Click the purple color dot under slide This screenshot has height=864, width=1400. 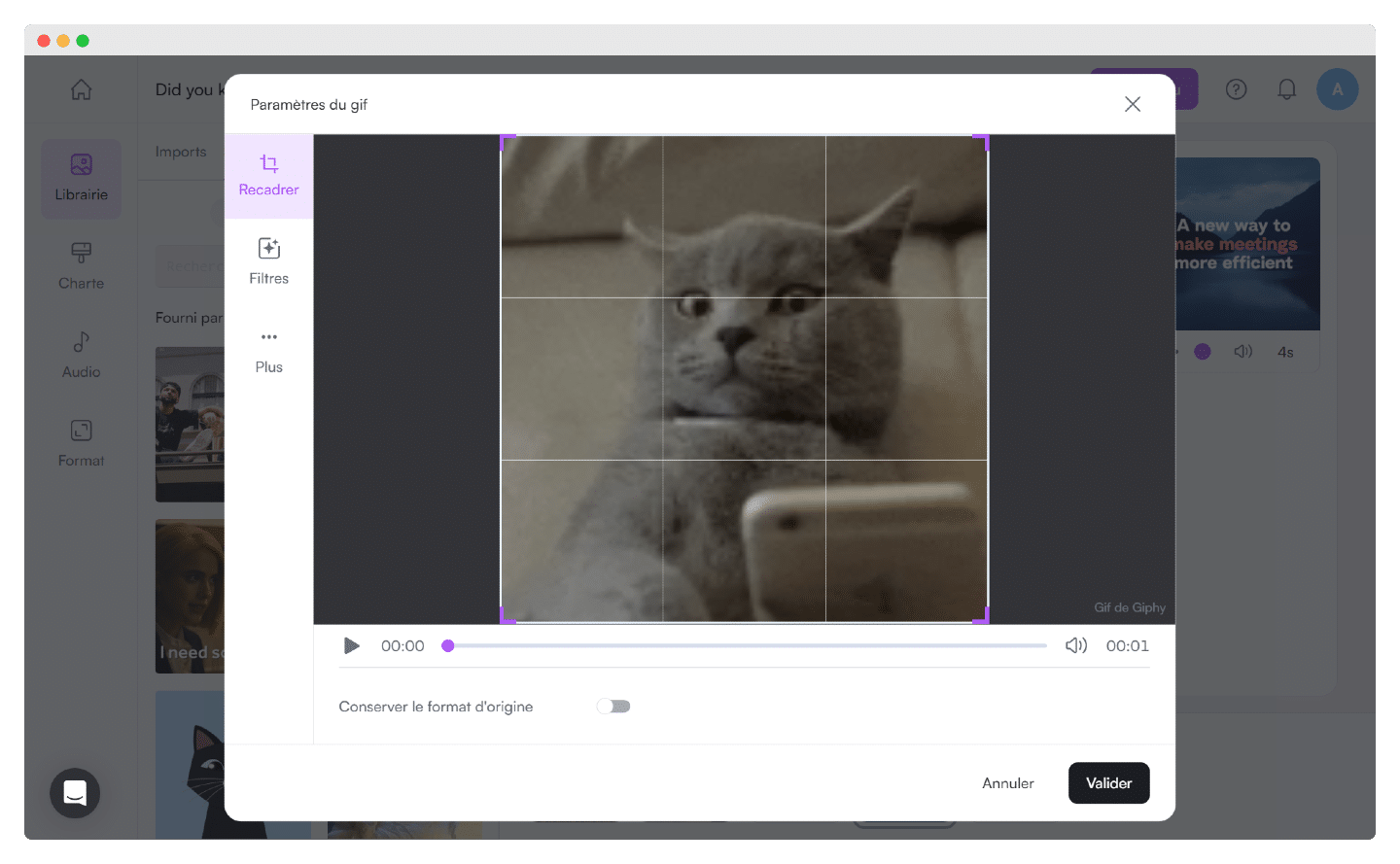pos(1203,352)
